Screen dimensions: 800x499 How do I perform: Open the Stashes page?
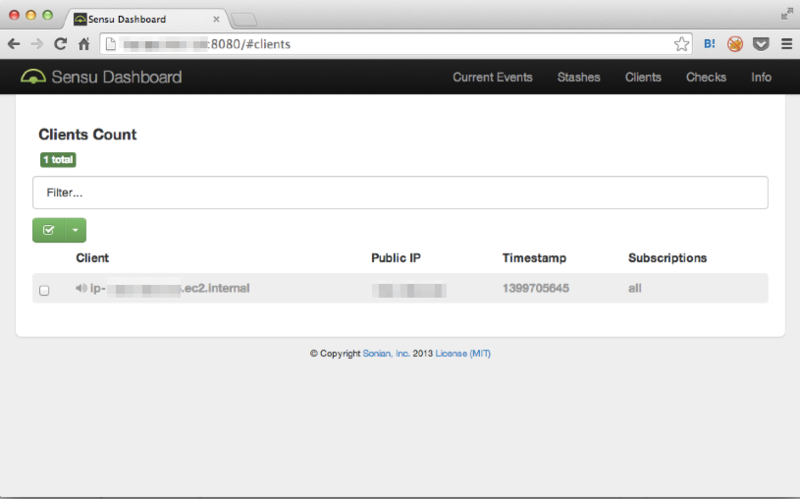click(579, 77)
